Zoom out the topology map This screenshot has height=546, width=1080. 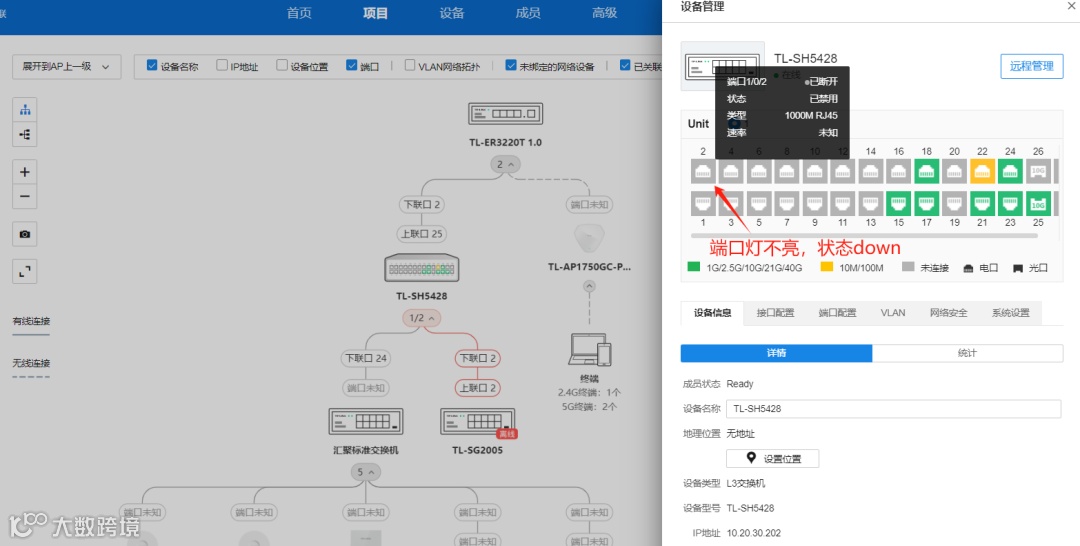point(25,196)
